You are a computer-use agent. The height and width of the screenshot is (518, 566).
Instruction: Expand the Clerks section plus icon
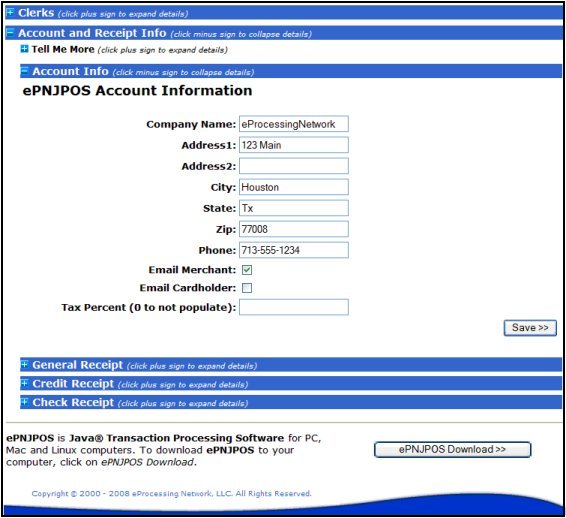click(x=10, y=13)
